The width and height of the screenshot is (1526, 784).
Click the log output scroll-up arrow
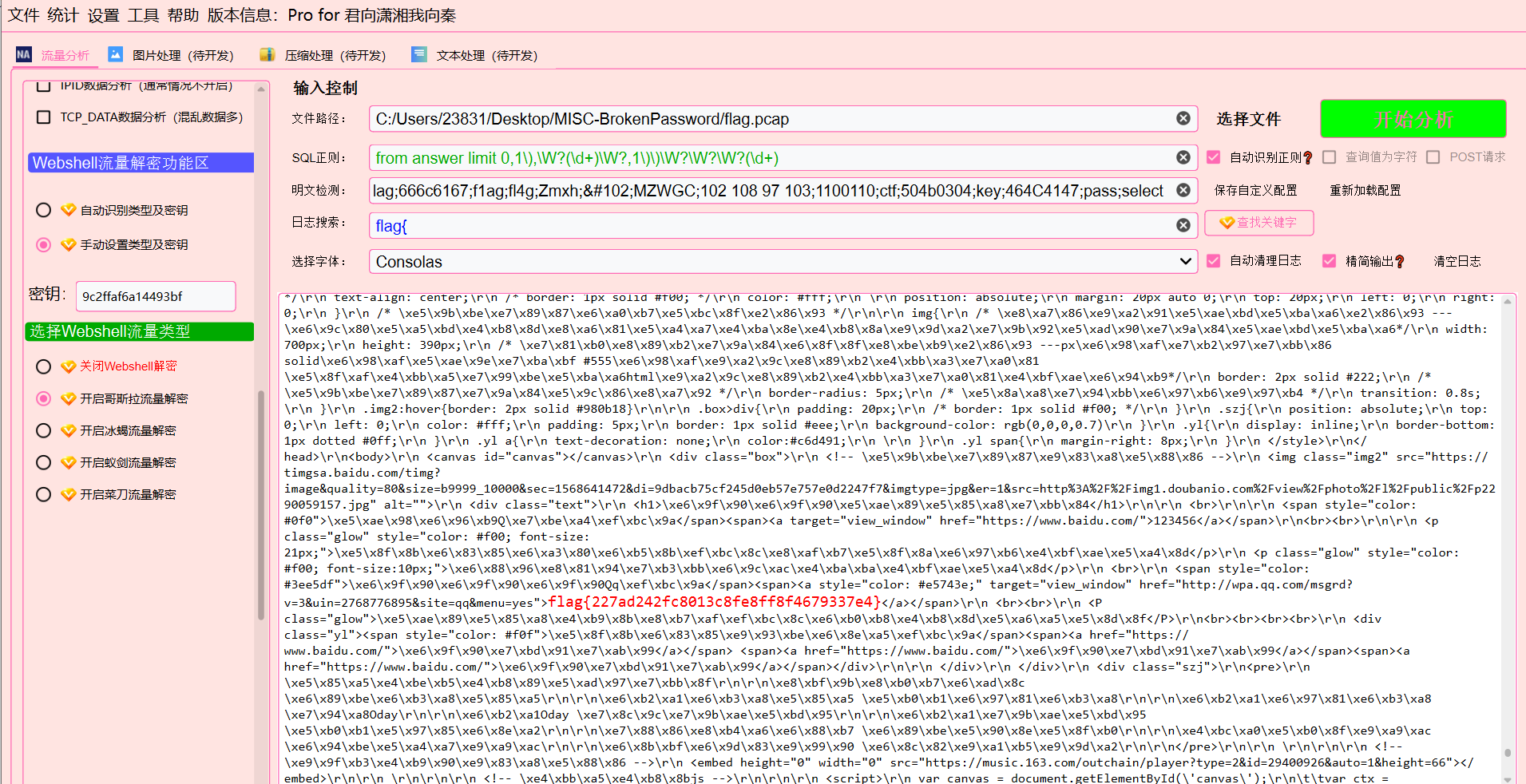click(x=1508, y=302)
